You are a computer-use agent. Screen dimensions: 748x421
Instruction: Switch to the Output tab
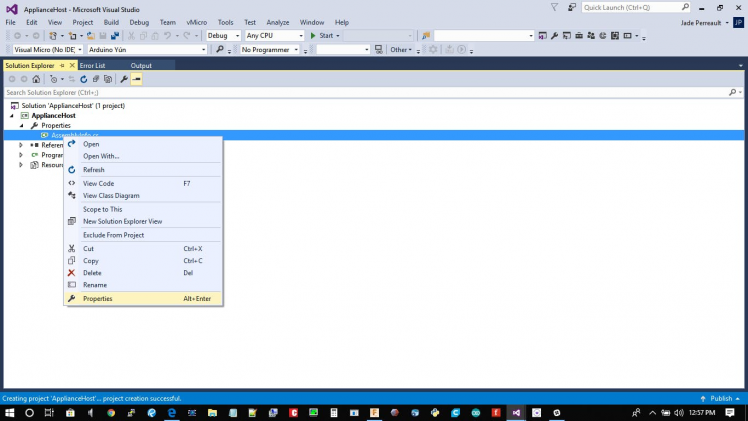click(x=141, y=66)
